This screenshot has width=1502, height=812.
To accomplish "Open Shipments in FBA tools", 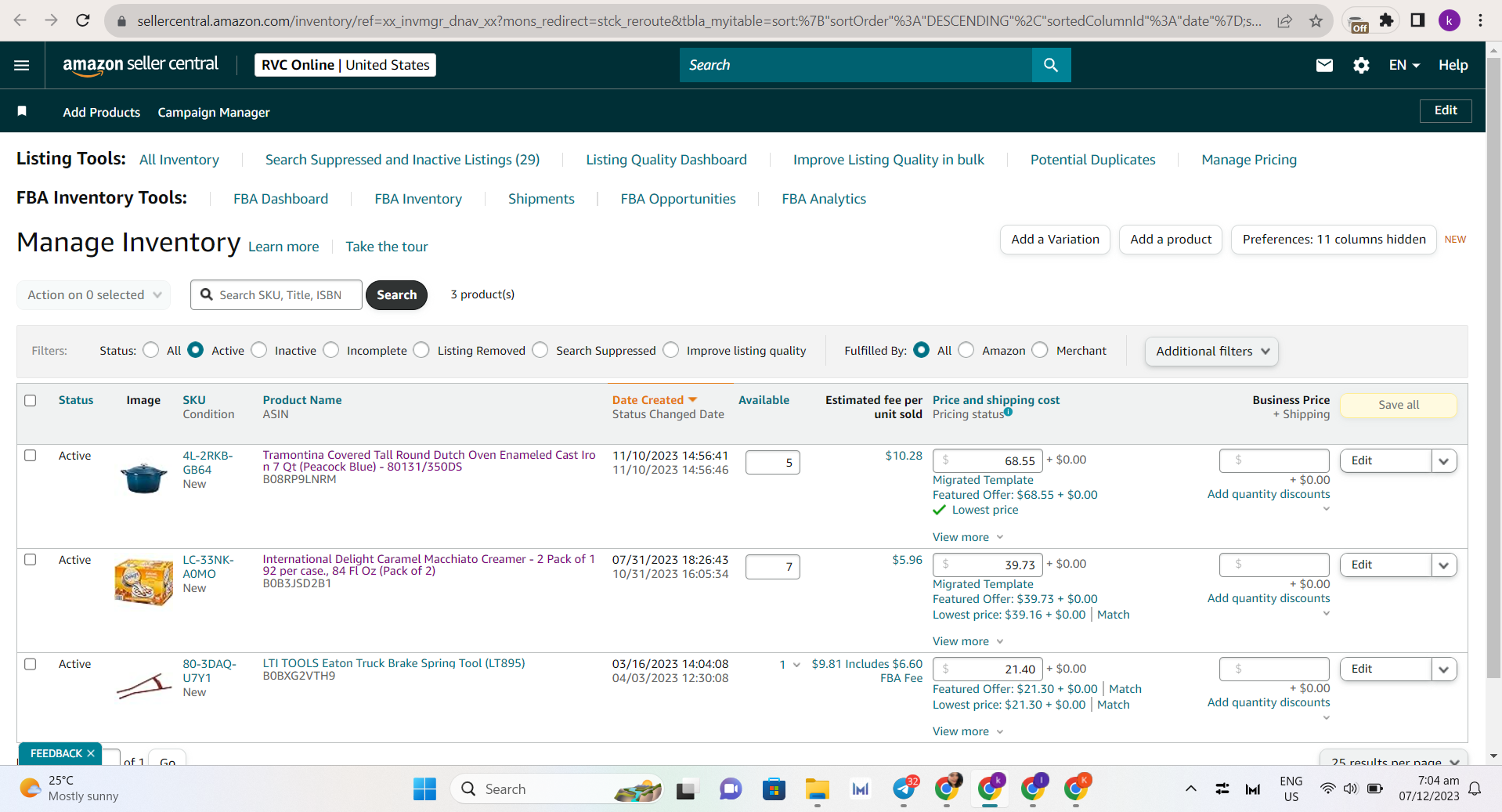I will click(541, 199).
